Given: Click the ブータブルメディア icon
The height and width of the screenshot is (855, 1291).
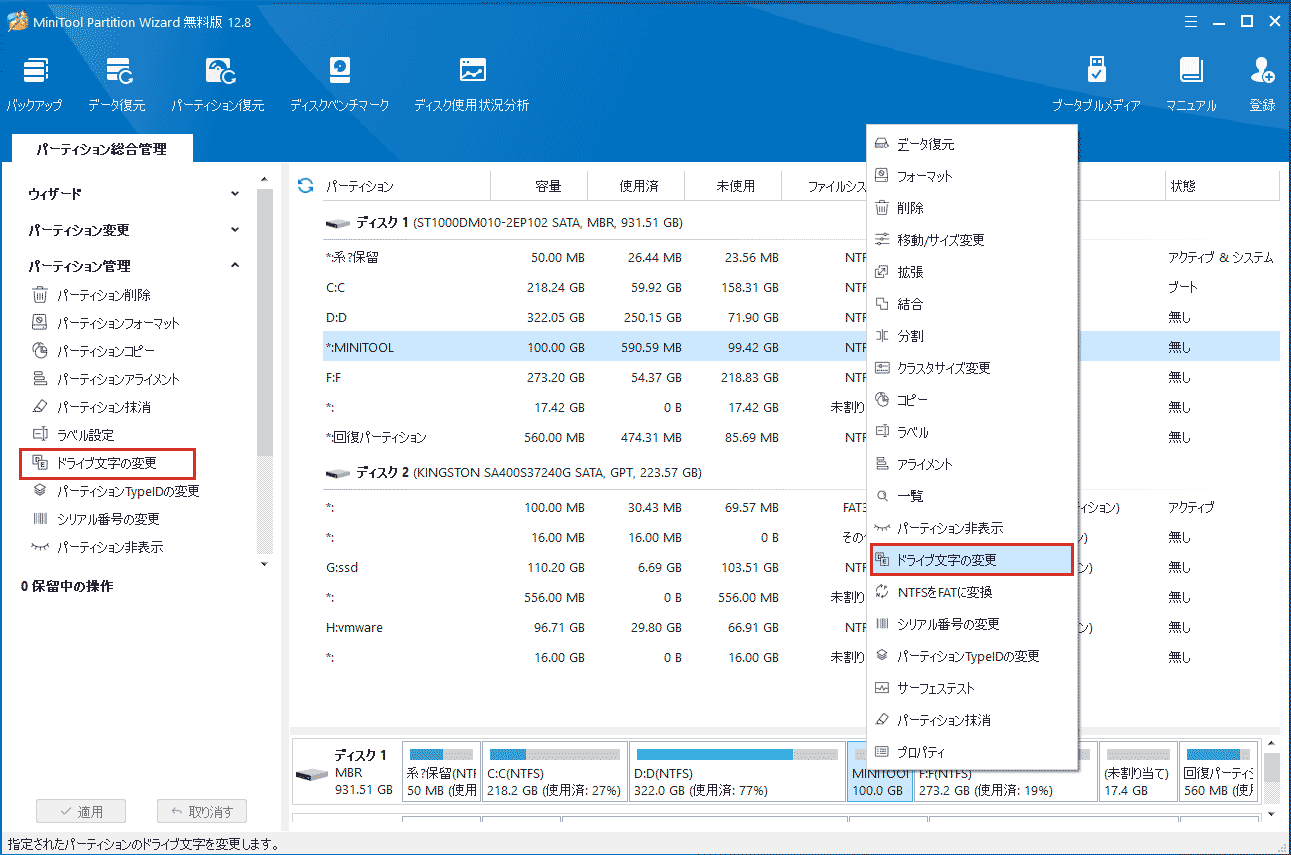Looking at the screenshot, I should [x=1096, y=84].
